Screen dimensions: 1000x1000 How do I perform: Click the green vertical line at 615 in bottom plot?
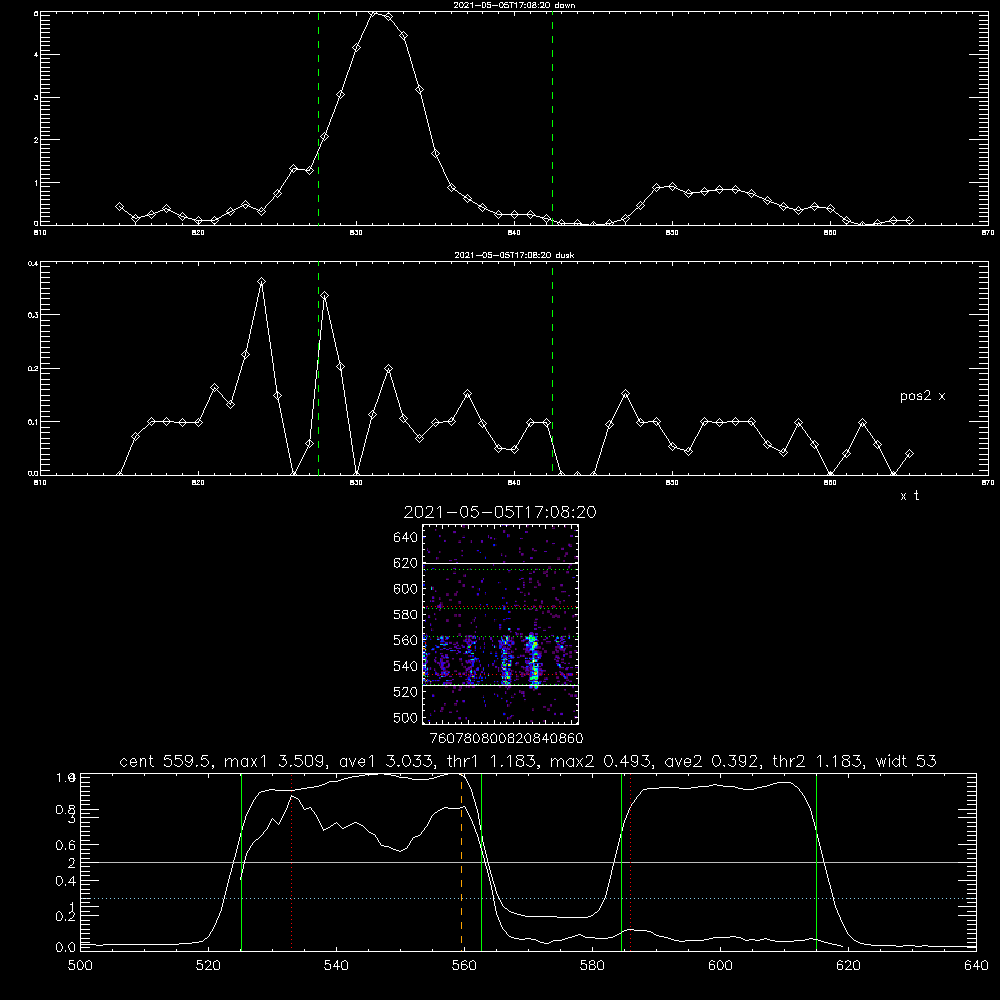click(816, 862)
